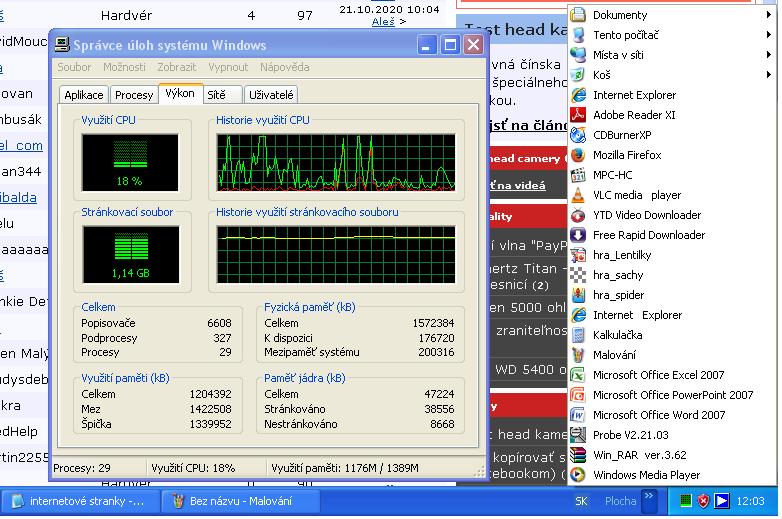This screenshot has height=519, width=782.
Task: Open Bez názvu - Malování taskbar button
Action: point(240,501)
